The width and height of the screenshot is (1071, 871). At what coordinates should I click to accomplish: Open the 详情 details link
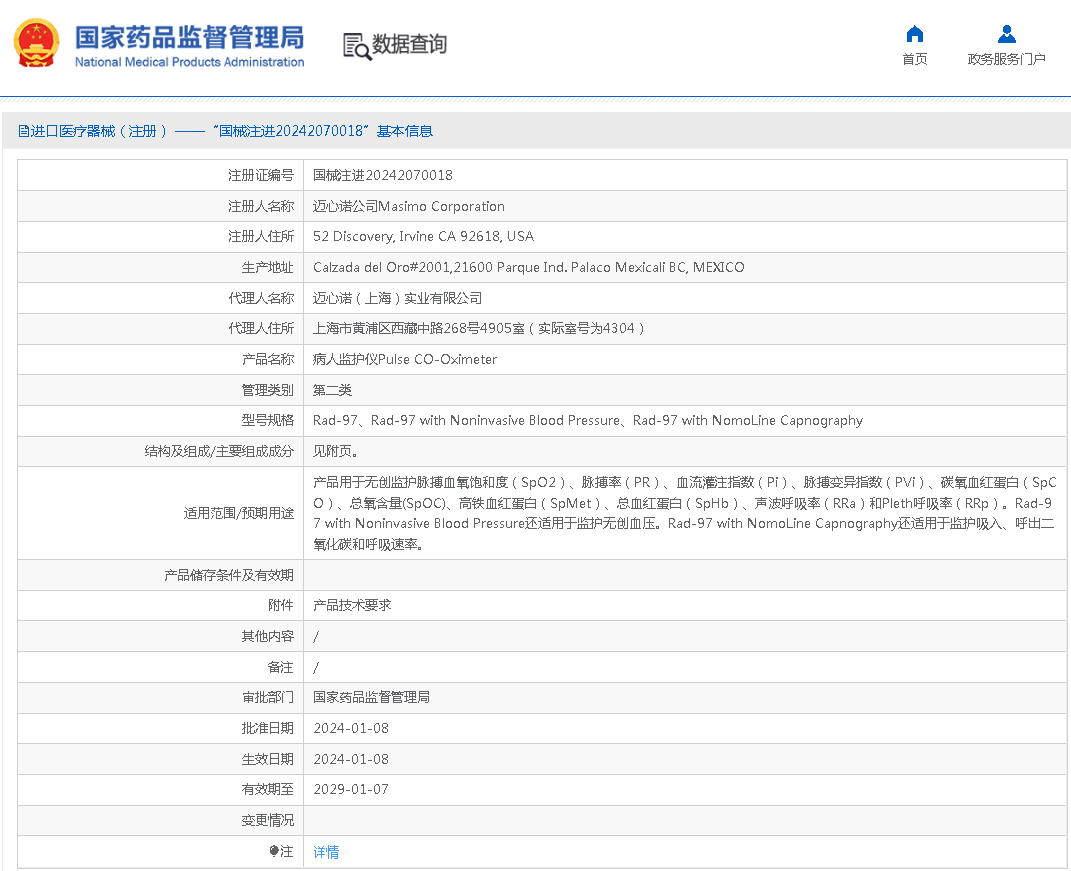(325, 851)
